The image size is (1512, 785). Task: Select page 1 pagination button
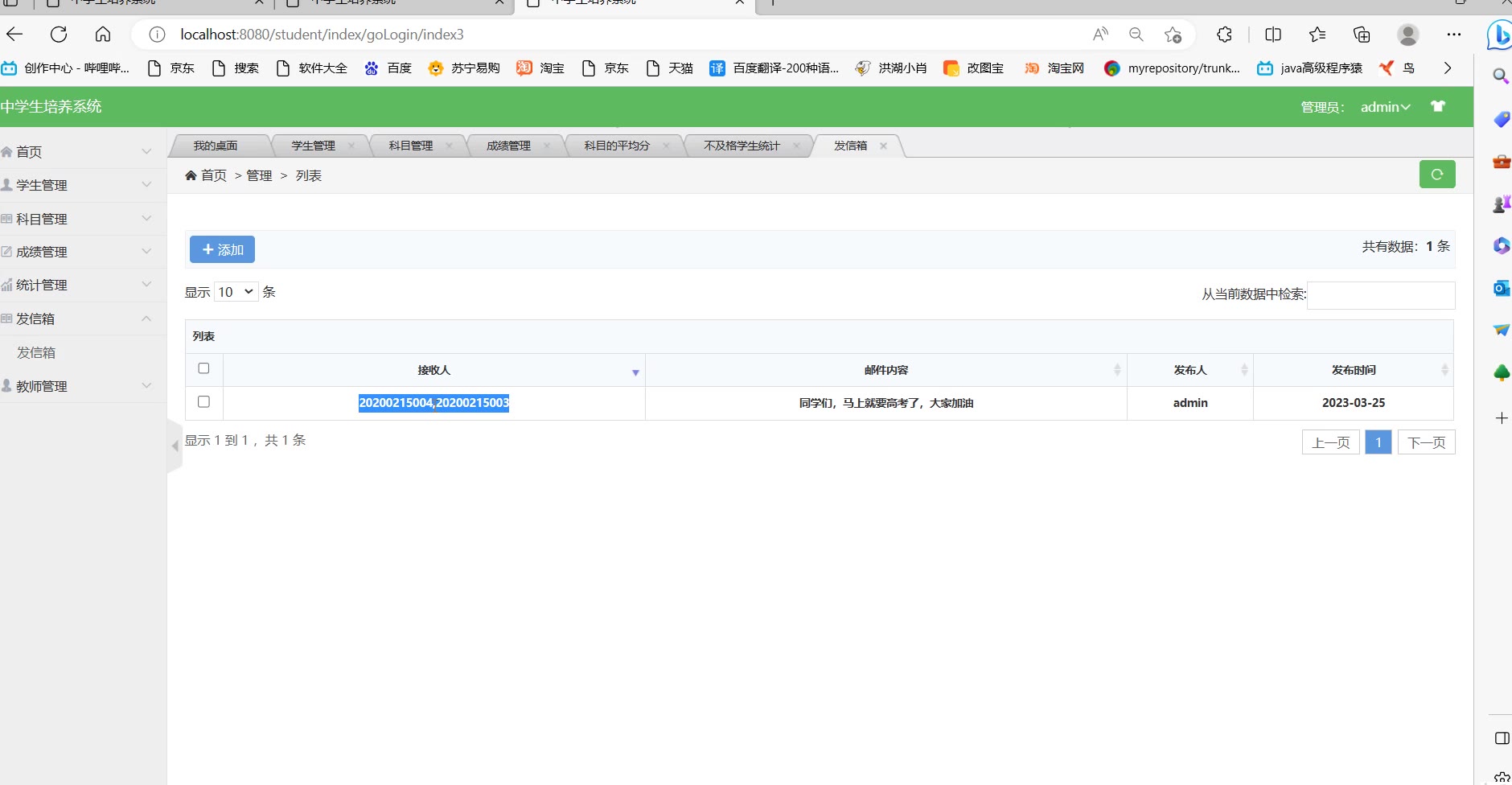tap(1378, 442)
